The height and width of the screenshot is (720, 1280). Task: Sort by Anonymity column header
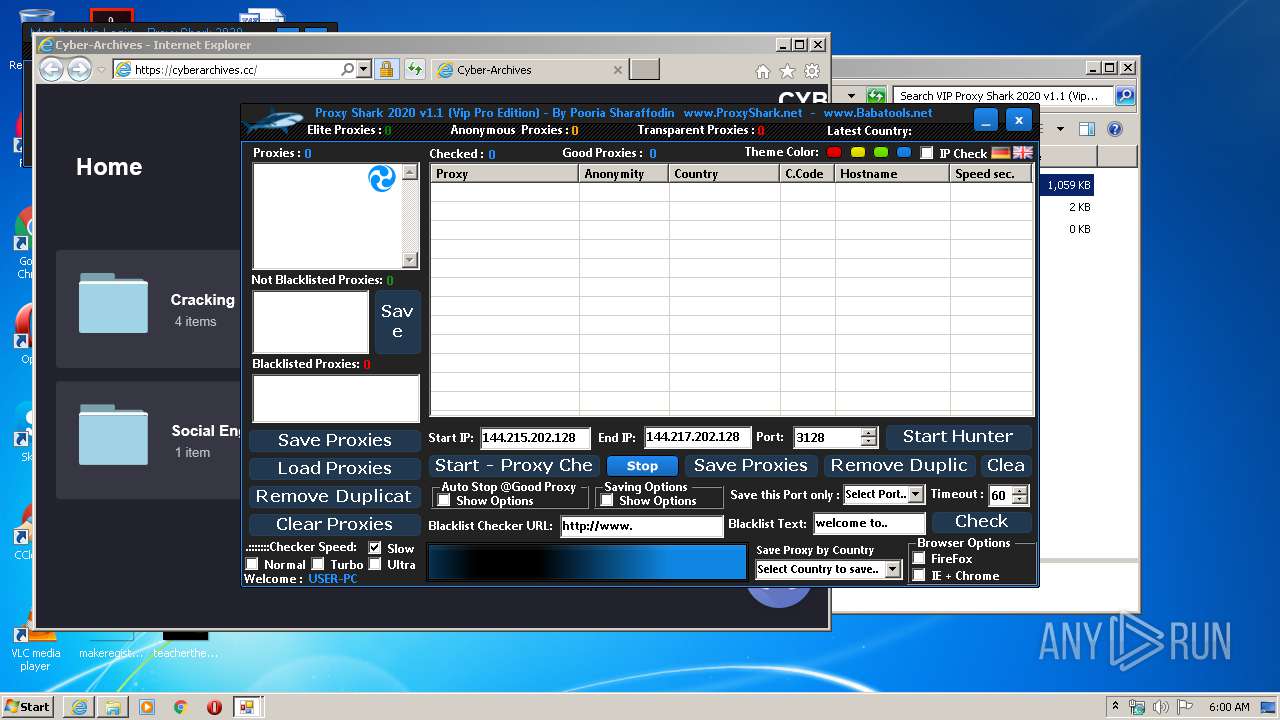pyautogui.click(x=624, y=173)
